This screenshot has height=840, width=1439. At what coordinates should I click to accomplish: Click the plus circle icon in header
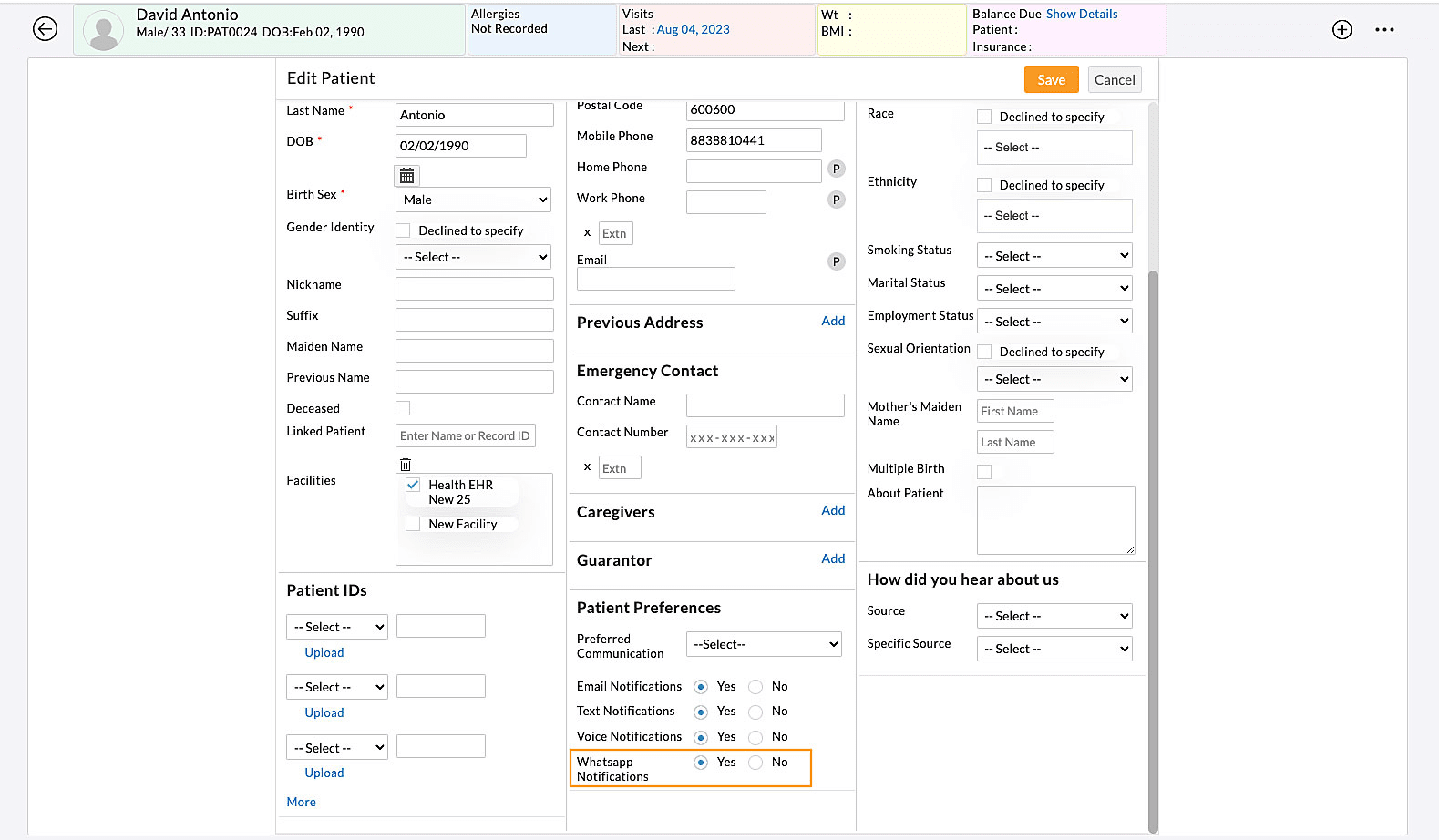[x=1341, y=29]
